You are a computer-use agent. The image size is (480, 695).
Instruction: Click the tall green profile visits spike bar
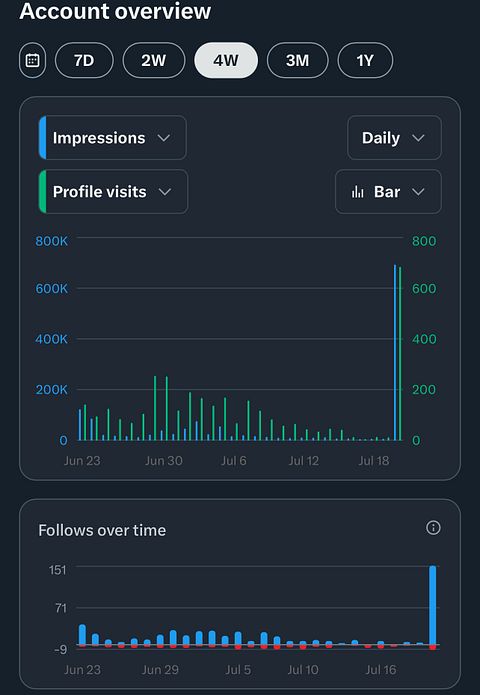400,354
